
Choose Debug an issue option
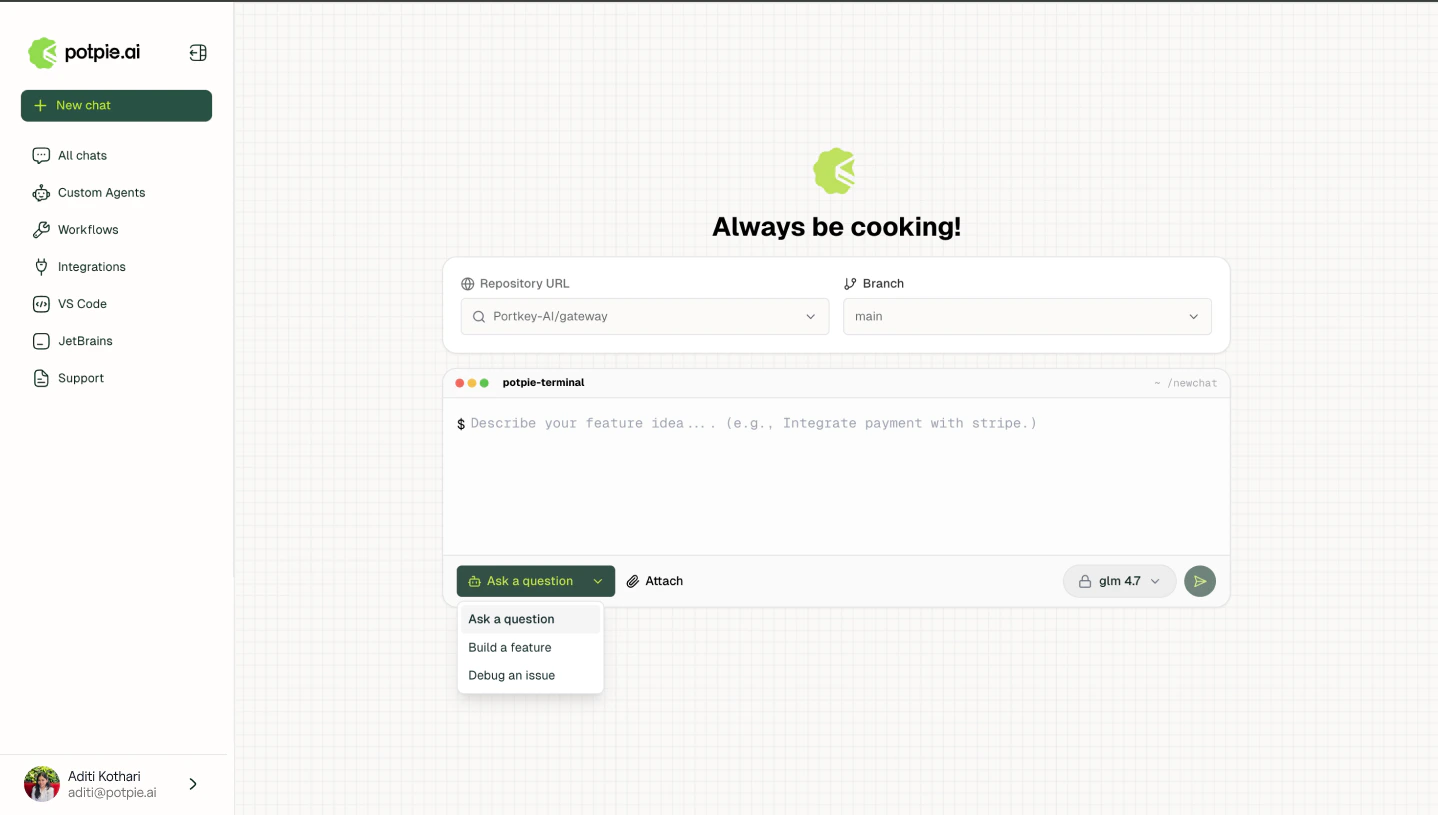[x=530, y=675]
